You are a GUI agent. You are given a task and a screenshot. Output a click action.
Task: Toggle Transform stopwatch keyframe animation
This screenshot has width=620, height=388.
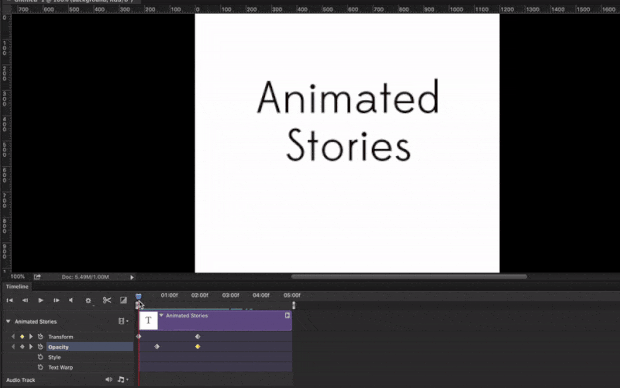[40, 337]
